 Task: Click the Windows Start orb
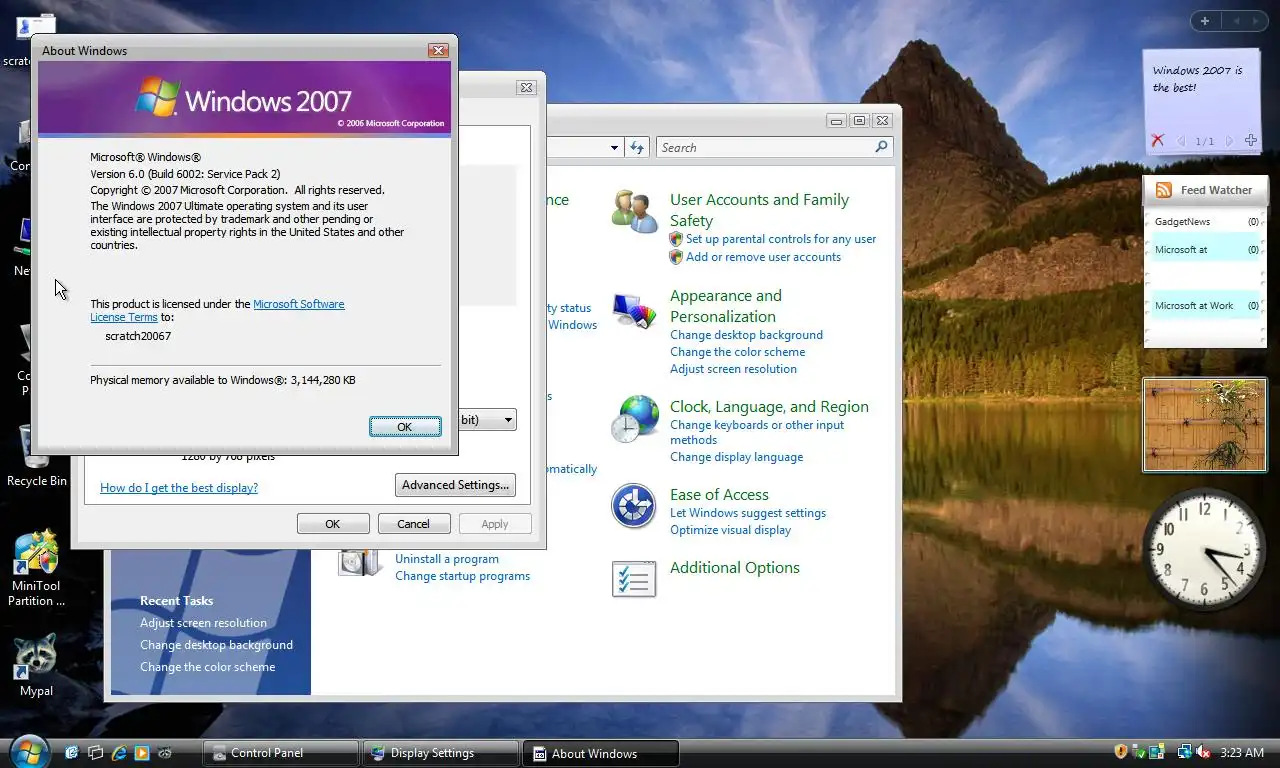[28, 751]
